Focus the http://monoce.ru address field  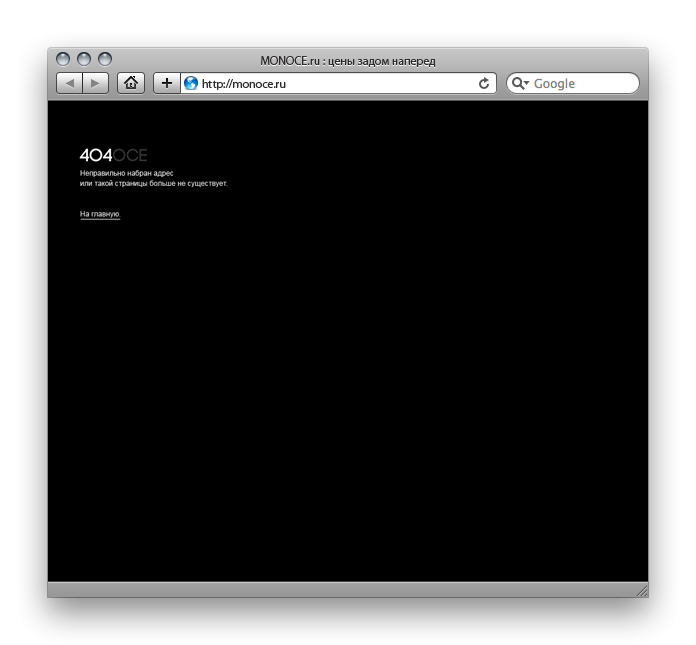click(x=338, y=83)
